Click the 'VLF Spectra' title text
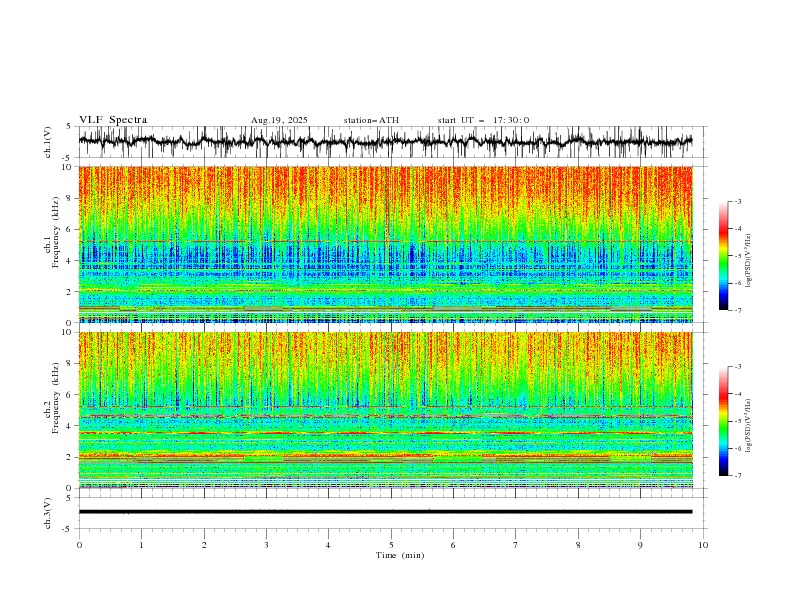Image resolution: width=792 pixels, height=612 pixels. 113,120
